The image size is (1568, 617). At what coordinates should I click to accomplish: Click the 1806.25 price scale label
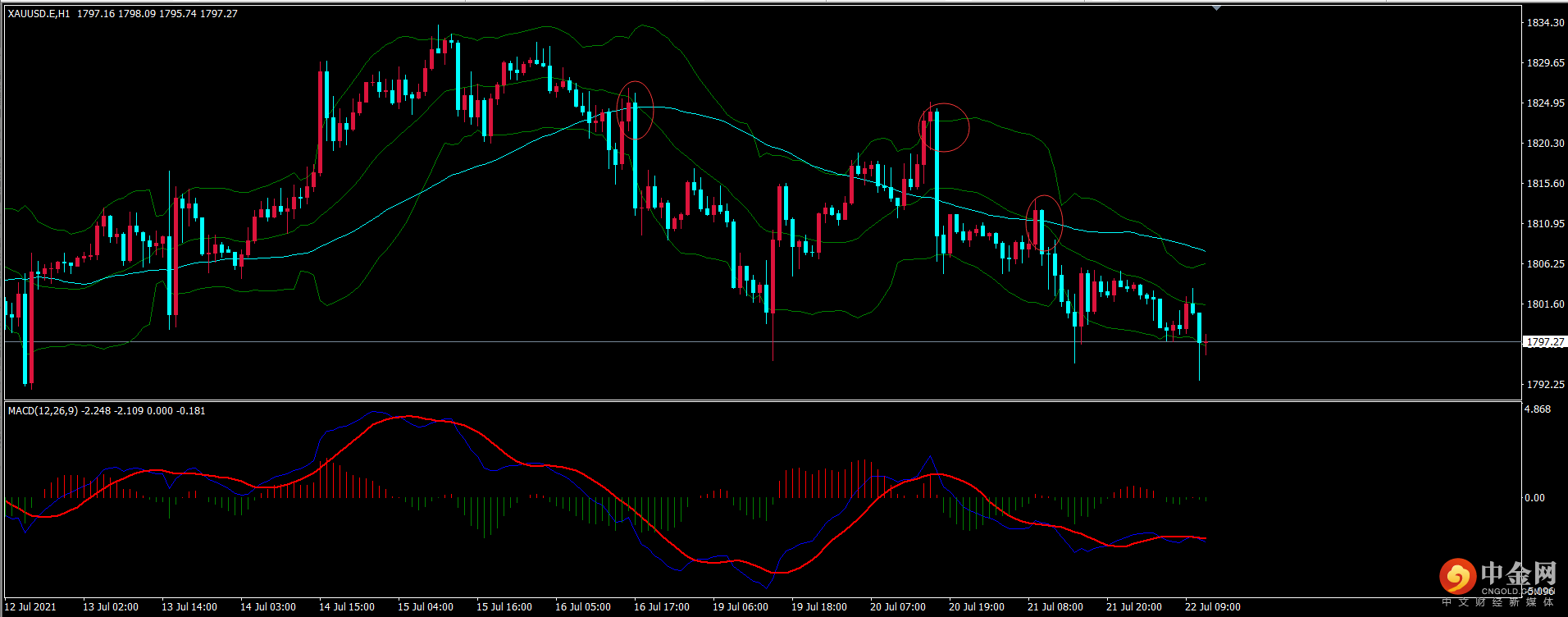(x=1544, y=264)
